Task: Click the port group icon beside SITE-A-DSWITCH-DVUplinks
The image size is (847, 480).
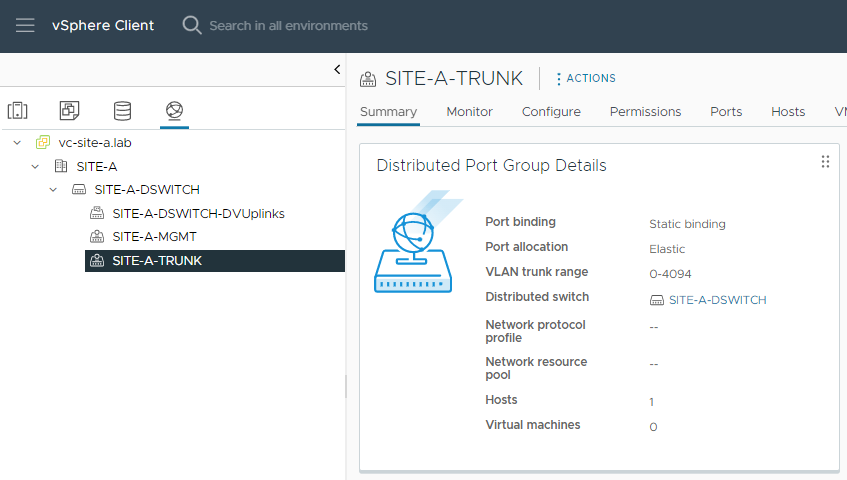Action: (97, 213)
